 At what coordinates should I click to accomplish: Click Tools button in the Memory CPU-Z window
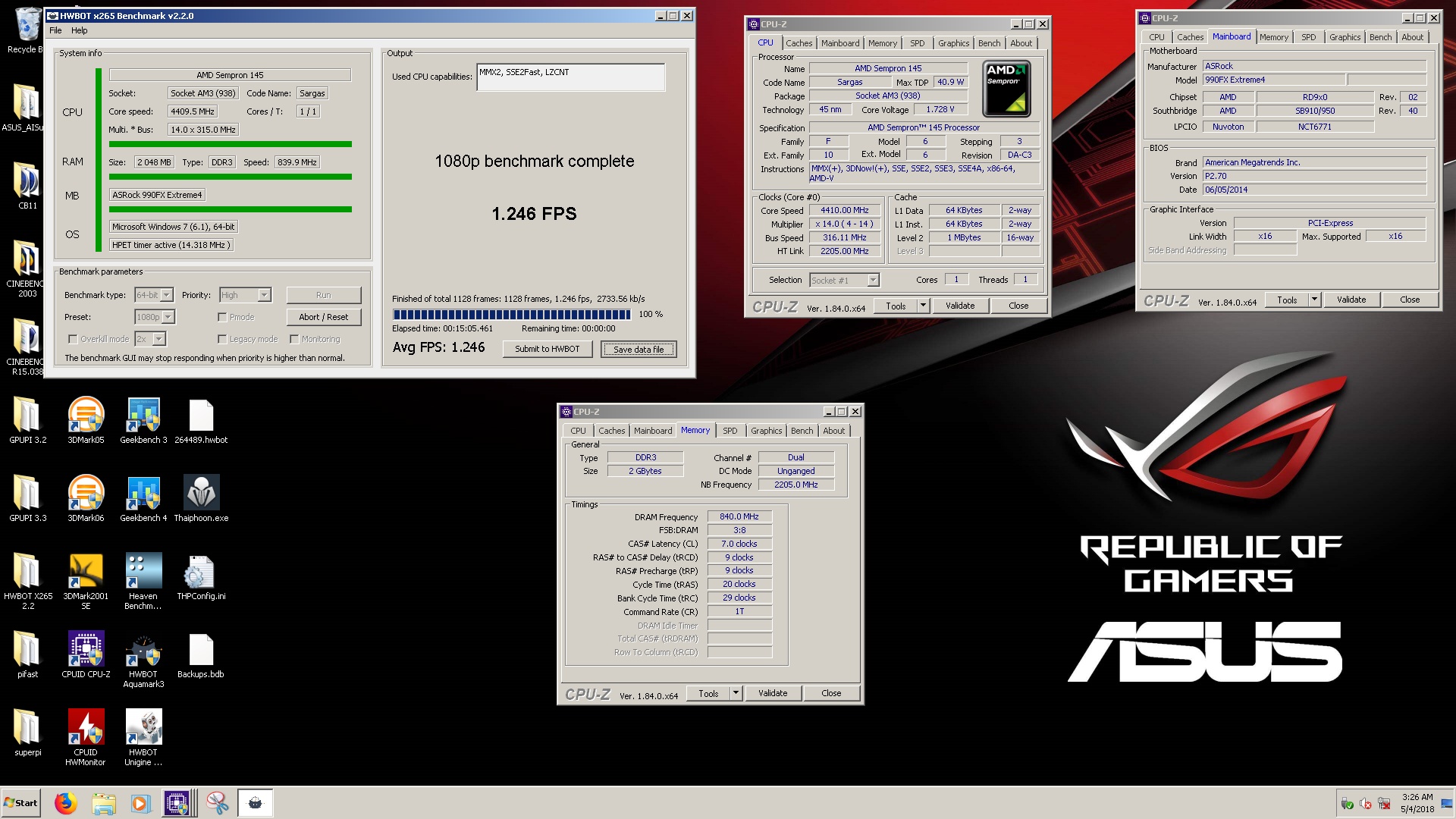[x=708, y=693]
